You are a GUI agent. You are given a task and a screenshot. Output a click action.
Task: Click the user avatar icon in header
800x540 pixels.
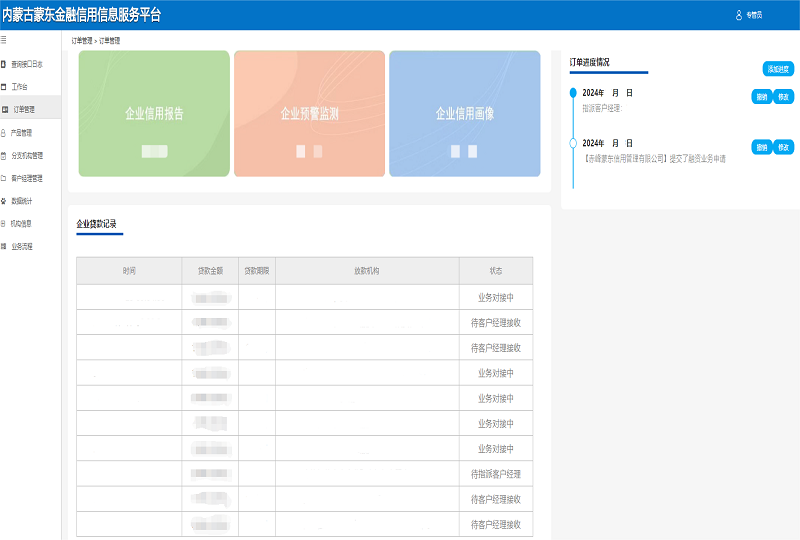click(x=739, y=15)
